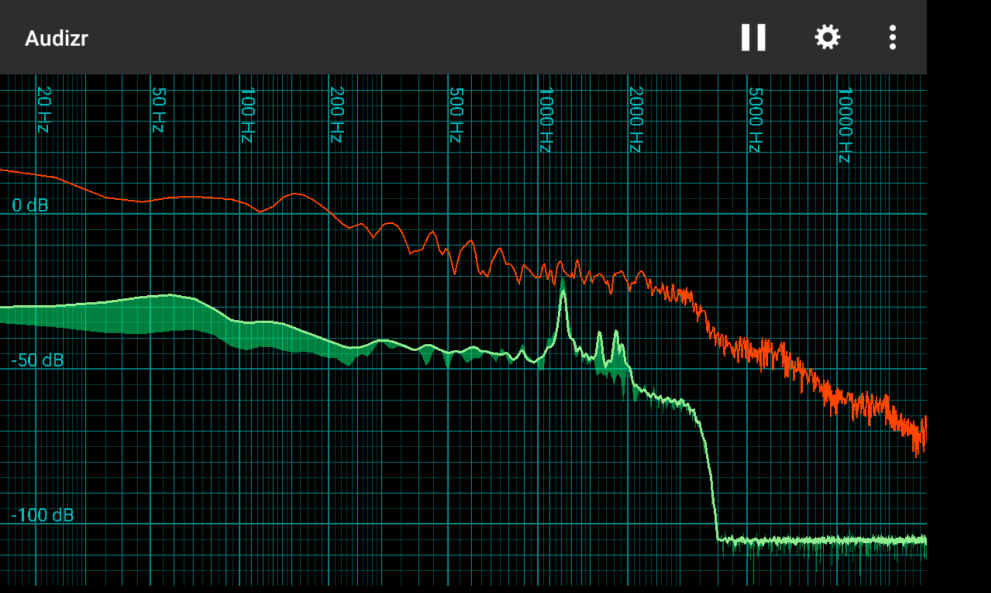Tap the 1000 Hz frequency label
This screenshot has width=991, height=593.
(x=545, y=119)
